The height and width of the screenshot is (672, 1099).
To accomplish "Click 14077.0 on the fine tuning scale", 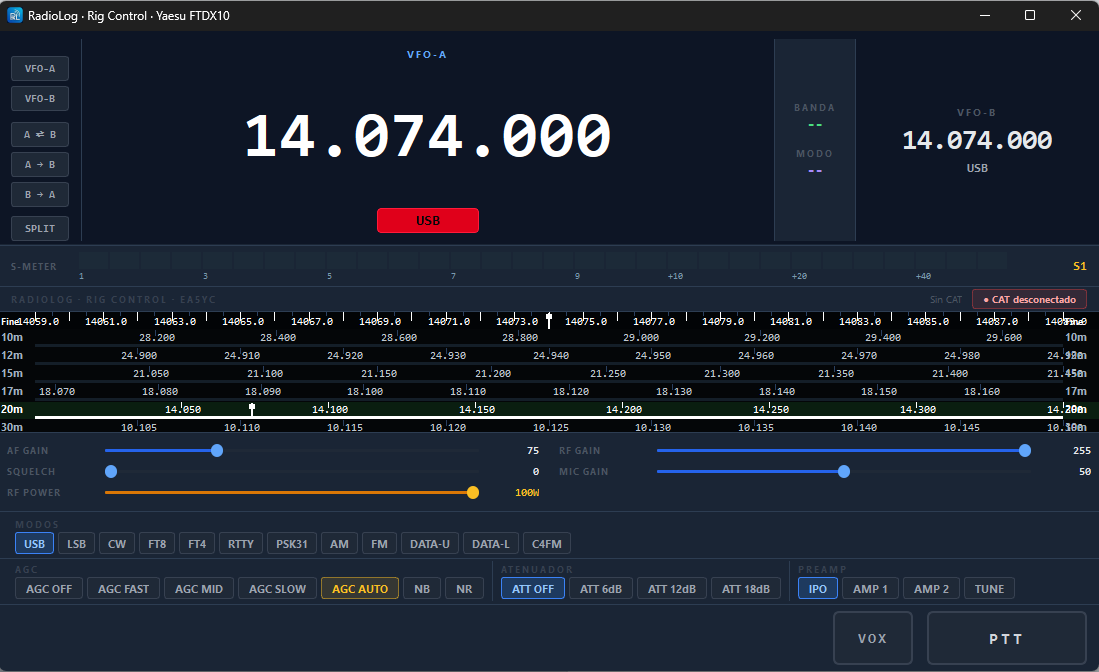I will [x=654, y=321].
